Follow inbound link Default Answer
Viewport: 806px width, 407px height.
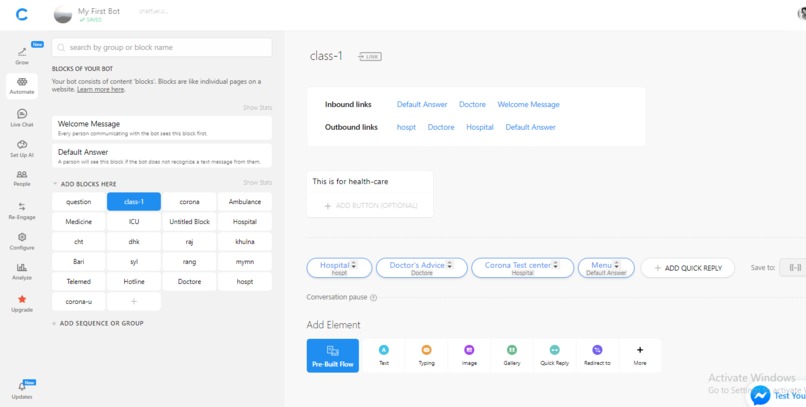coord(422,104)
